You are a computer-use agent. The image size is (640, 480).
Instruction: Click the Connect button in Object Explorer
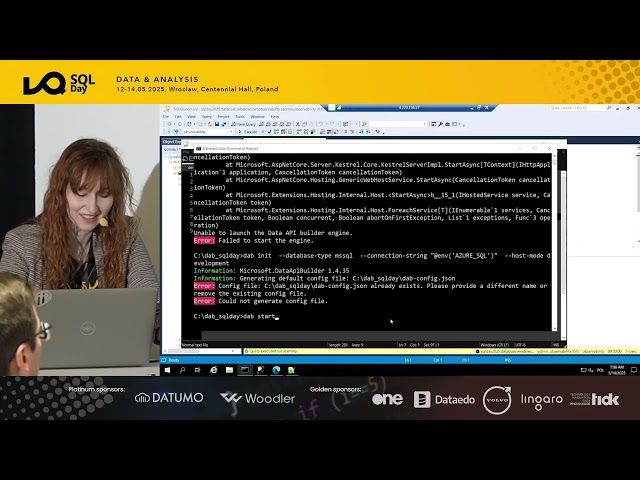click(171, 149)
